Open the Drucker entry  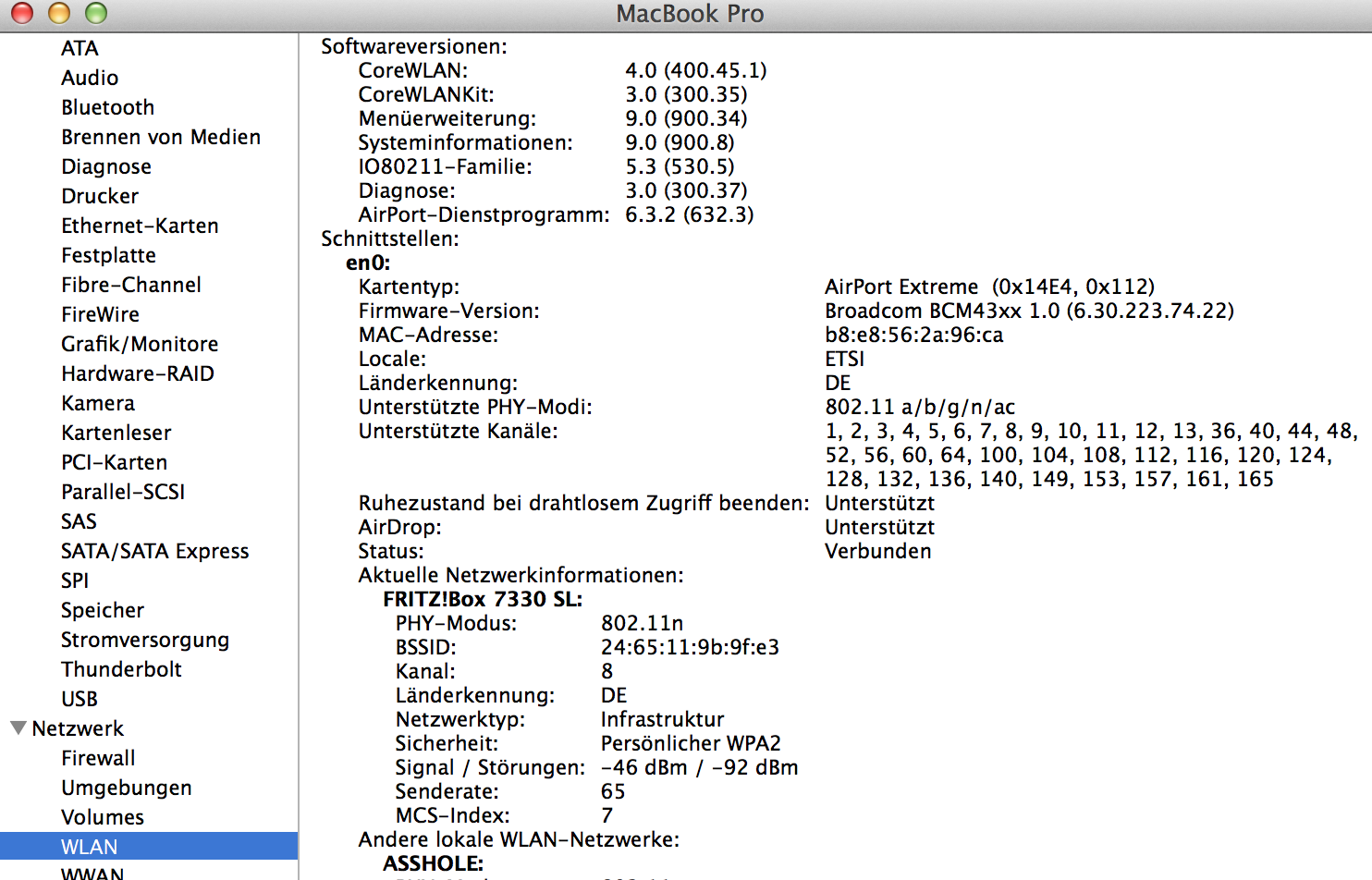100,196
